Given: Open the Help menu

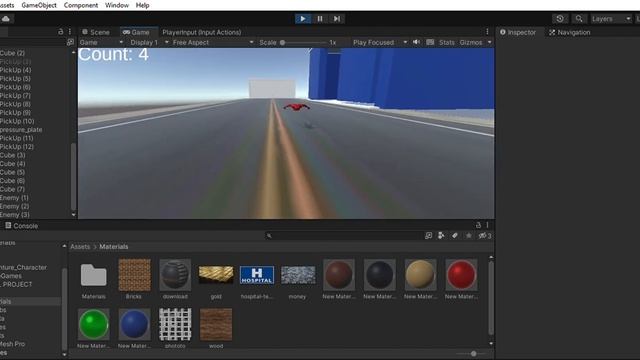Looking at the screenshot, I should pos(142,5).
